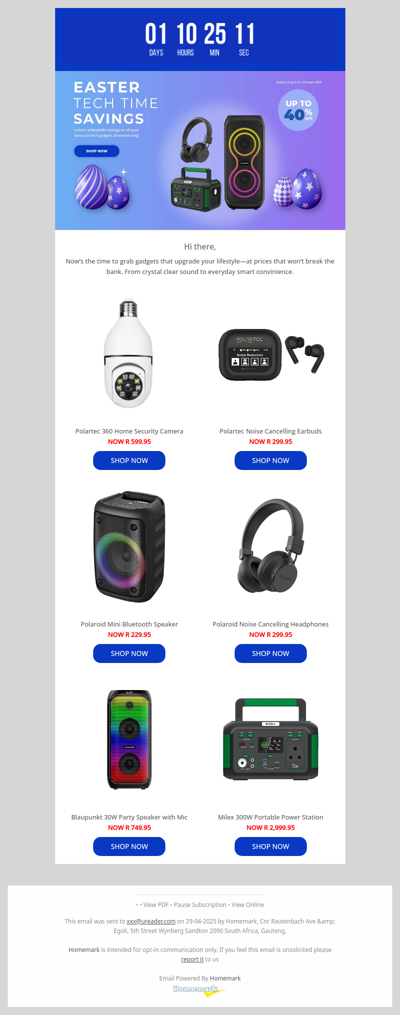Open the View Online link
This screenshot has width=400, height=1015.
click(248, 904)
